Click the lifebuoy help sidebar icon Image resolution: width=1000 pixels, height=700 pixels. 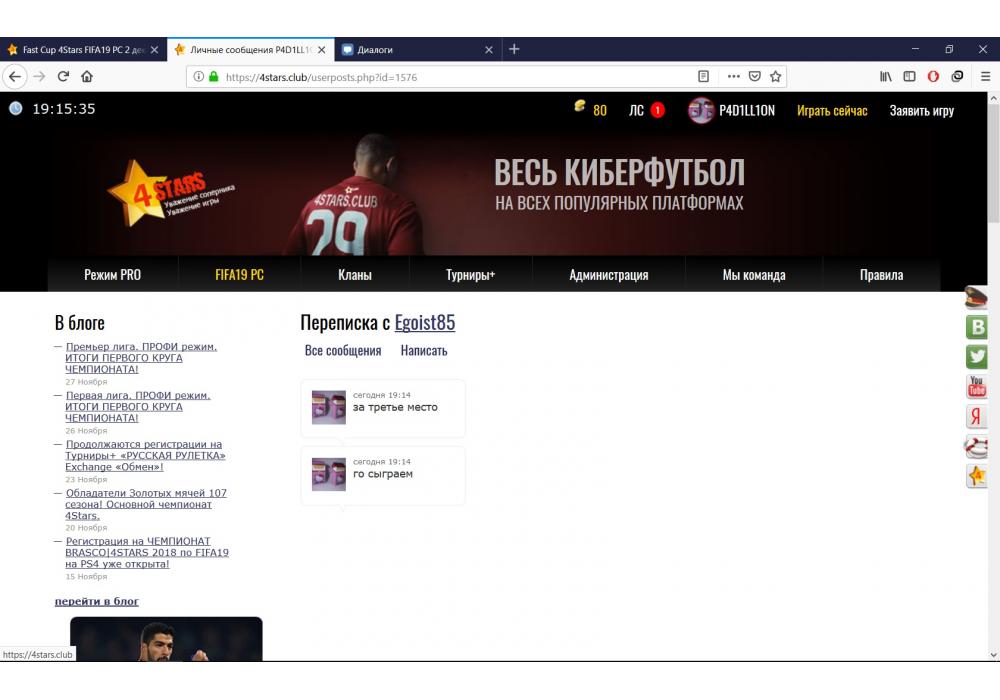976,446
